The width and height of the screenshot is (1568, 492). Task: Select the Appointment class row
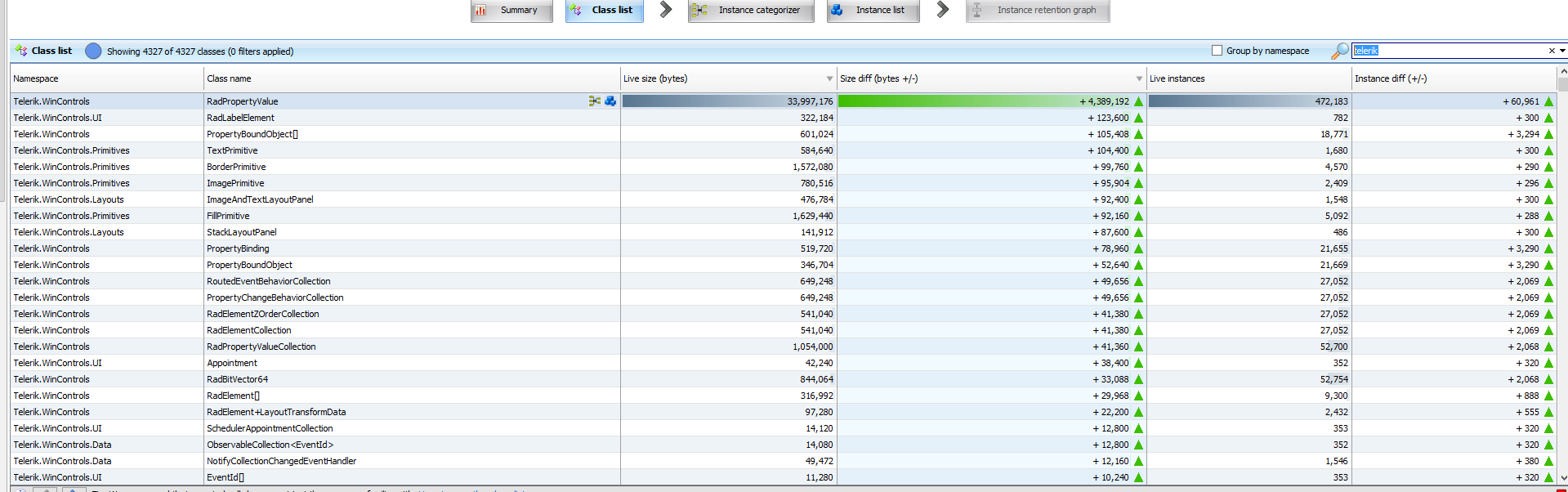point(783,363)
